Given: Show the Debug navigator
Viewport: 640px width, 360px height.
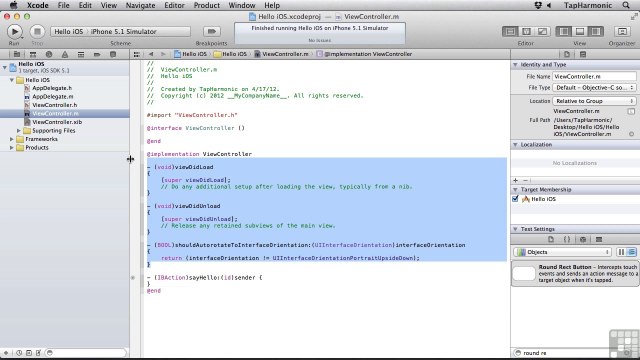Looking at the screenshot, I should pyautogui.click(x=81, y=54).
